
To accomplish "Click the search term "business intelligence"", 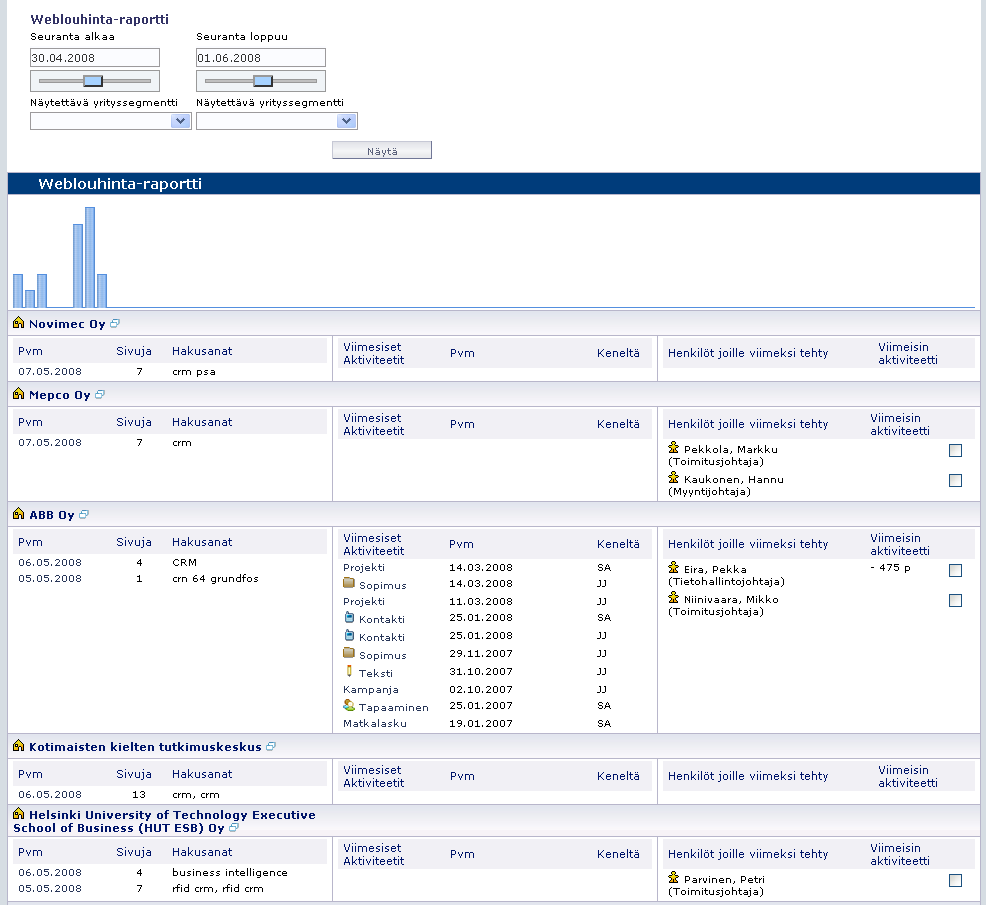I will 230,872.
